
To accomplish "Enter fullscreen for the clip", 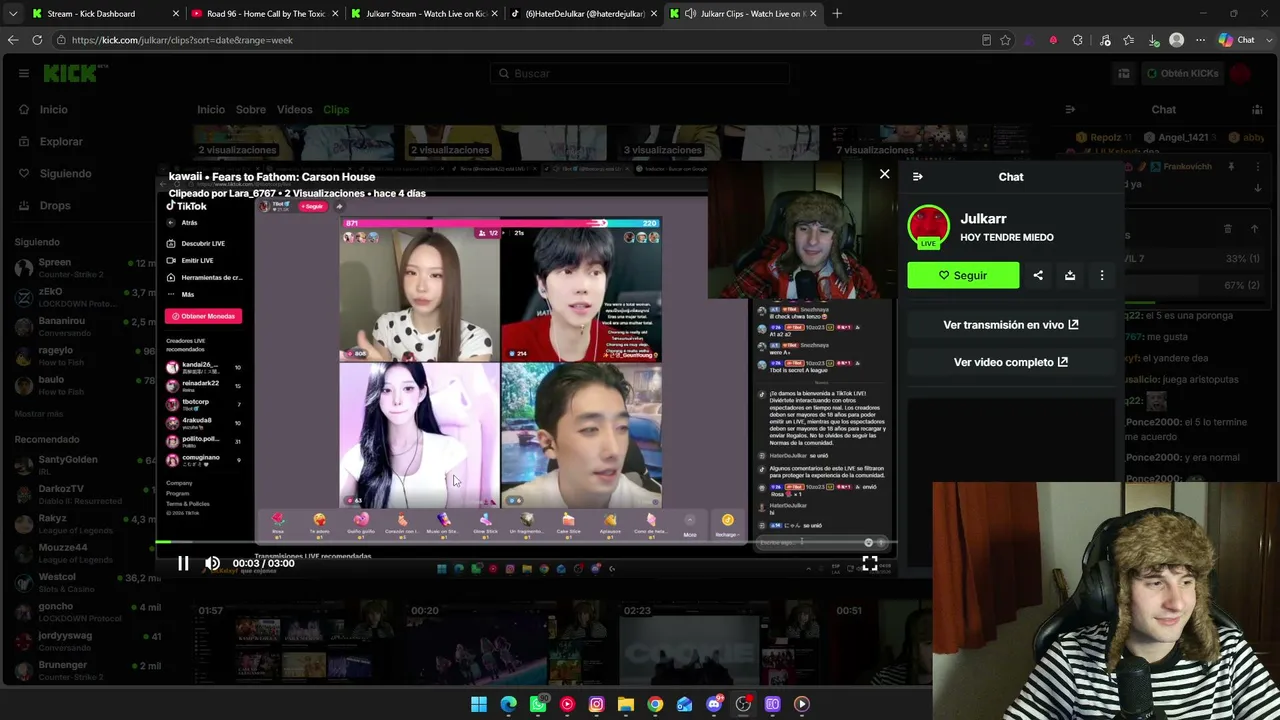I will [x=870, y=564].
